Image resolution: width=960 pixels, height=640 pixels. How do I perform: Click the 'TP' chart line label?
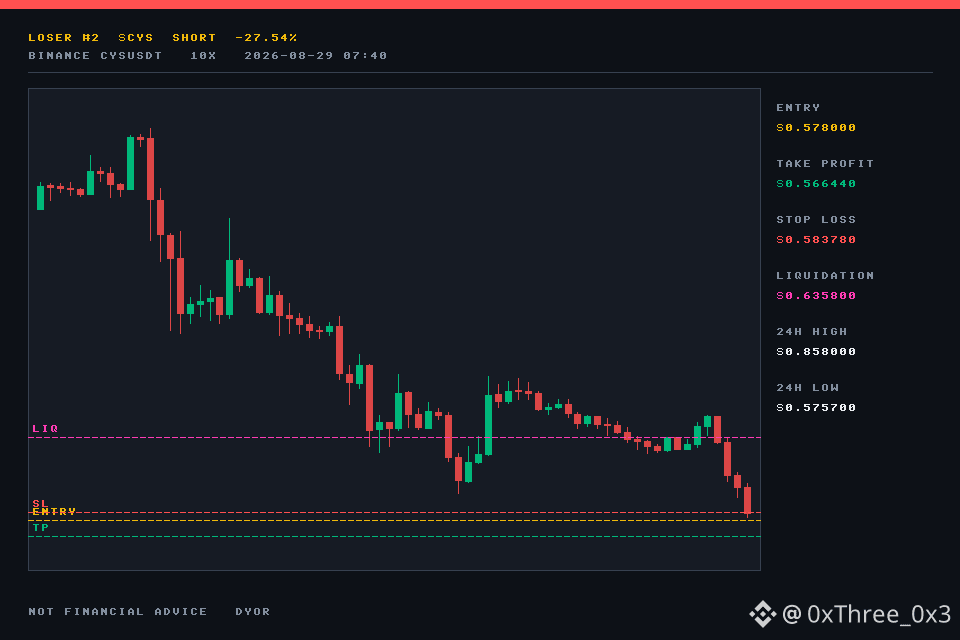pos(40,527)
